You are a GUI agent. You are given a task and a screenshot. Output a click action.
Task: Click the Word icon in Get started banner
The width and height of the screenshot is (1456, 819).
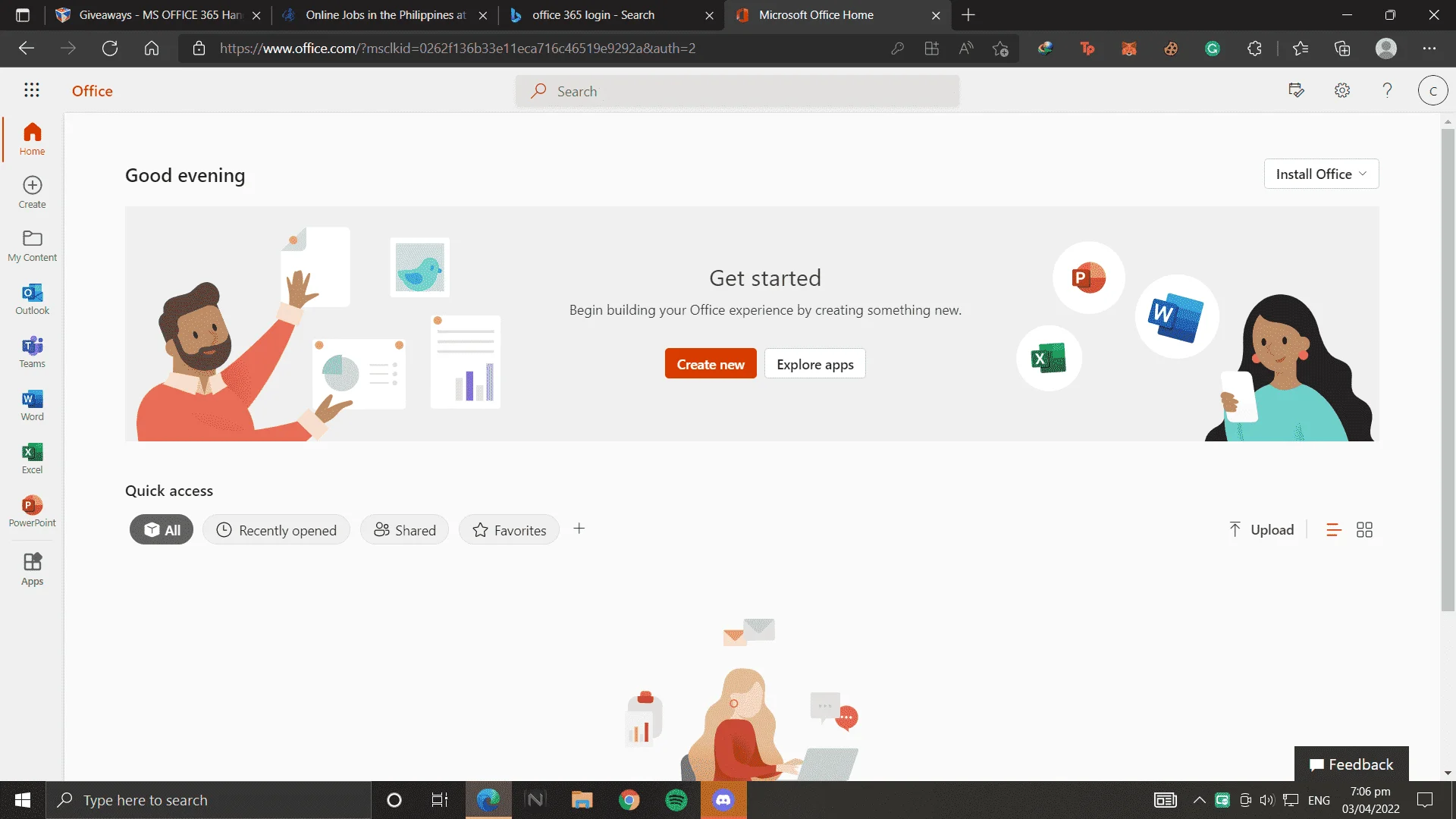coord(1176,316)
